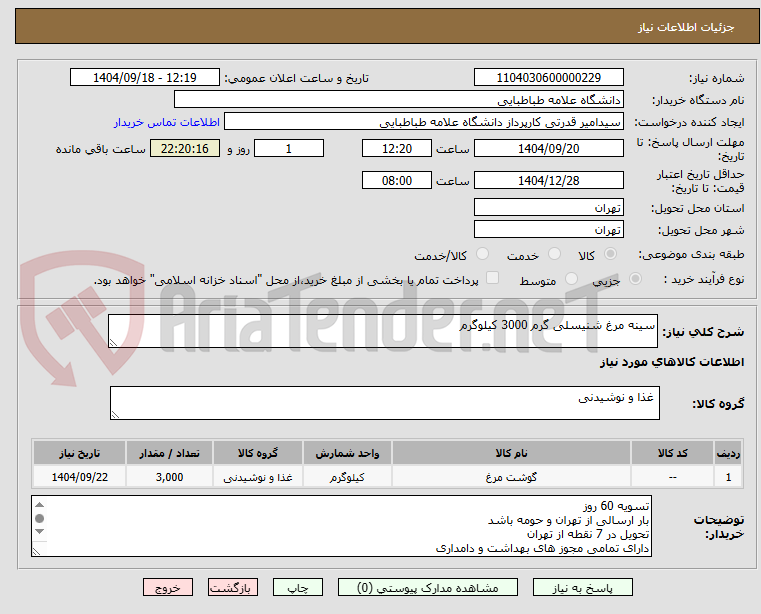Click the price validity date 1404/12/28 field
The image size is (761, 614).
pyautogui.click(x=548, y=180)
